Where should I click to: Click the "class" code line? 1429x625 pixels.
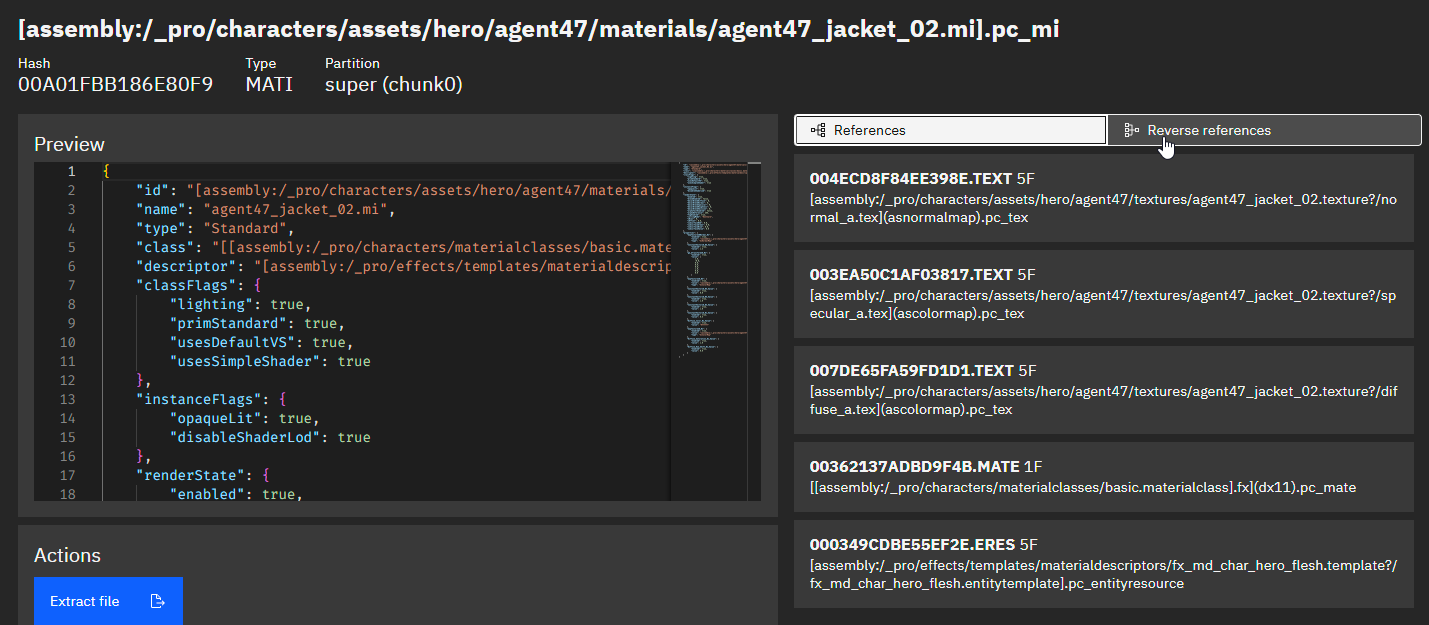403,247
